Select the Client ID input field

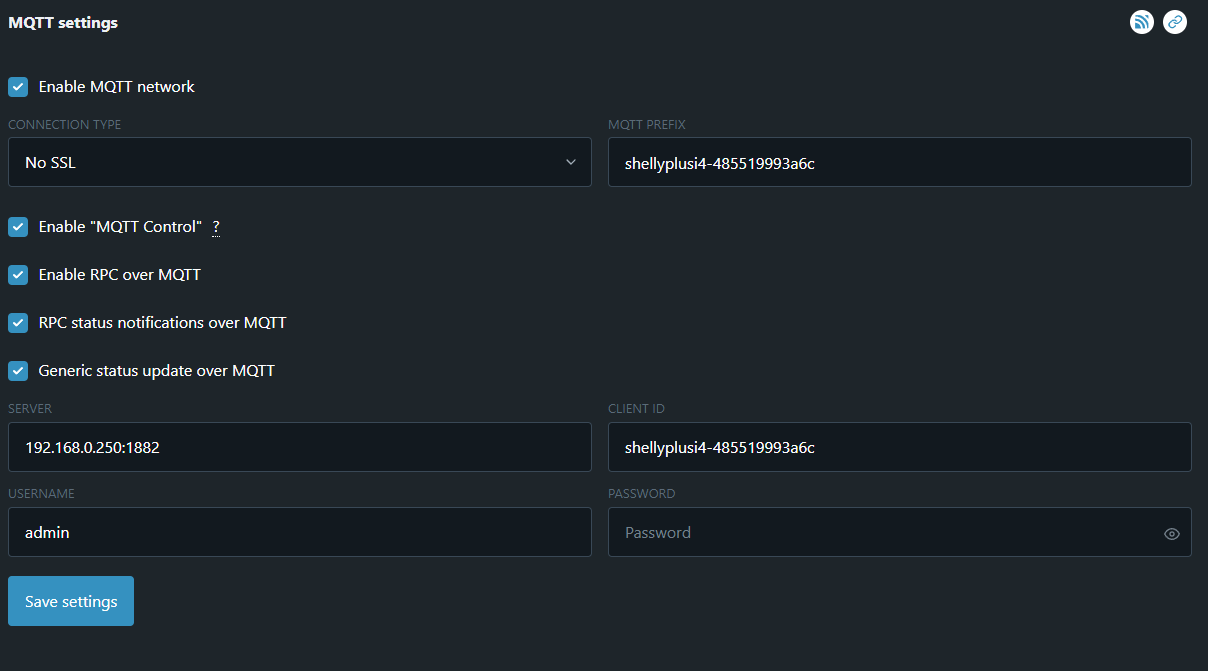click(x=899, y=447)
